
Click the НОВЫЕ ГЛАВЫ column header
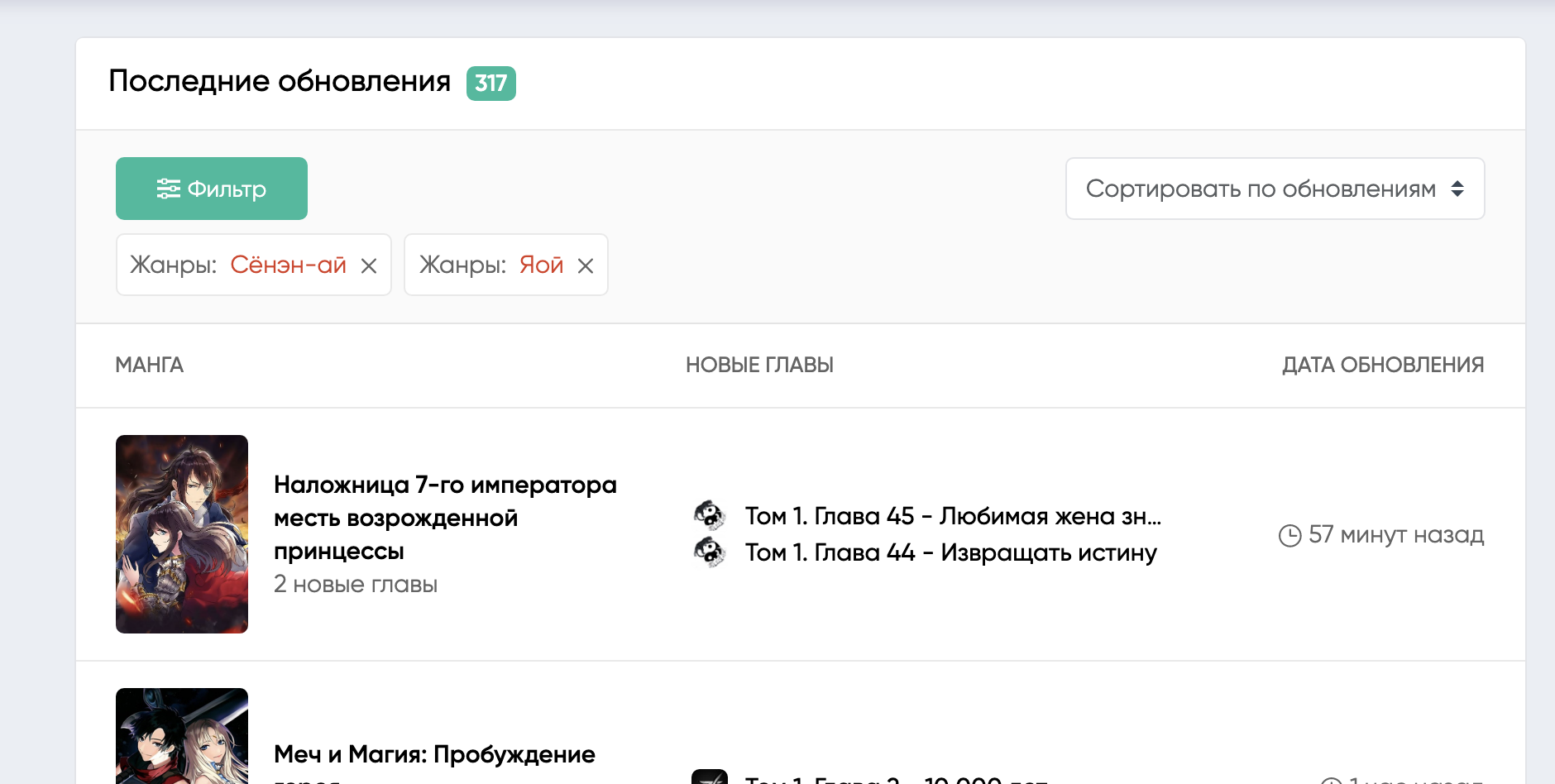pyautogui.click(x=759, y=365)
